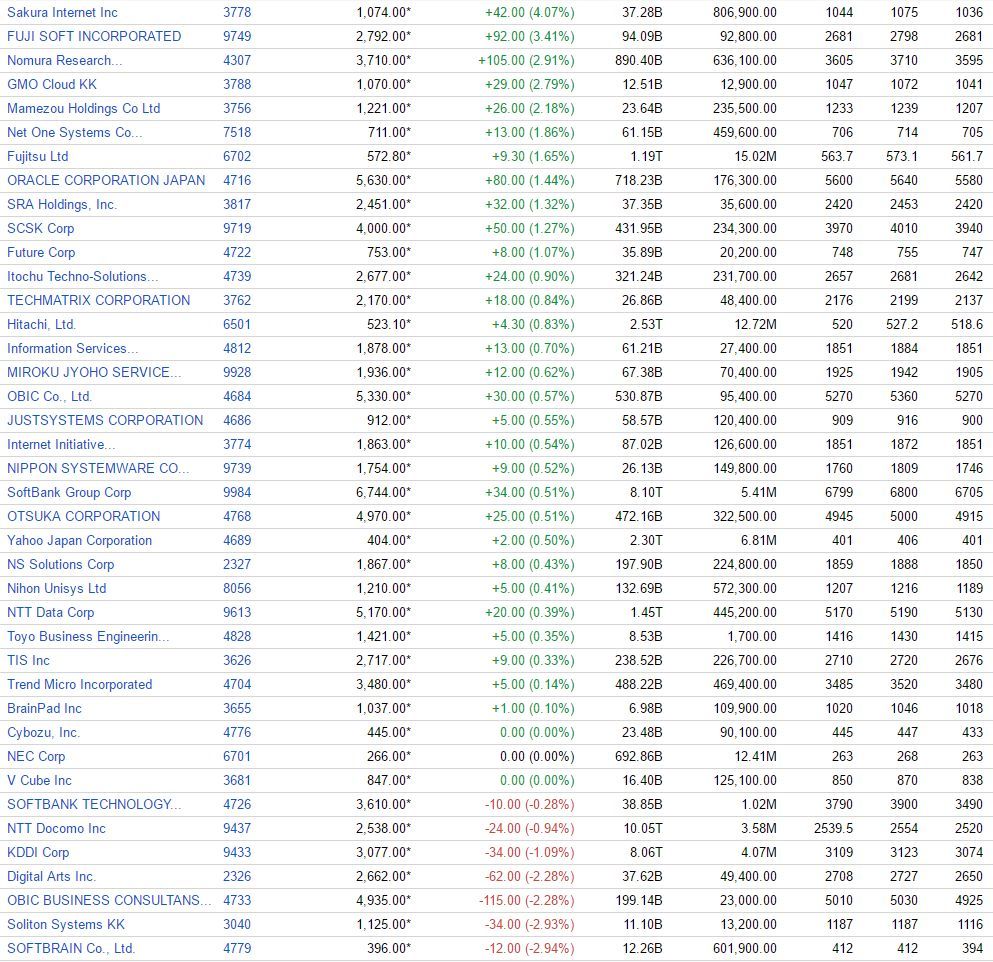Open SOFTBRAIN Co., Ltd. link
Viewport: 993px width, 962px height.
[71, 951]
